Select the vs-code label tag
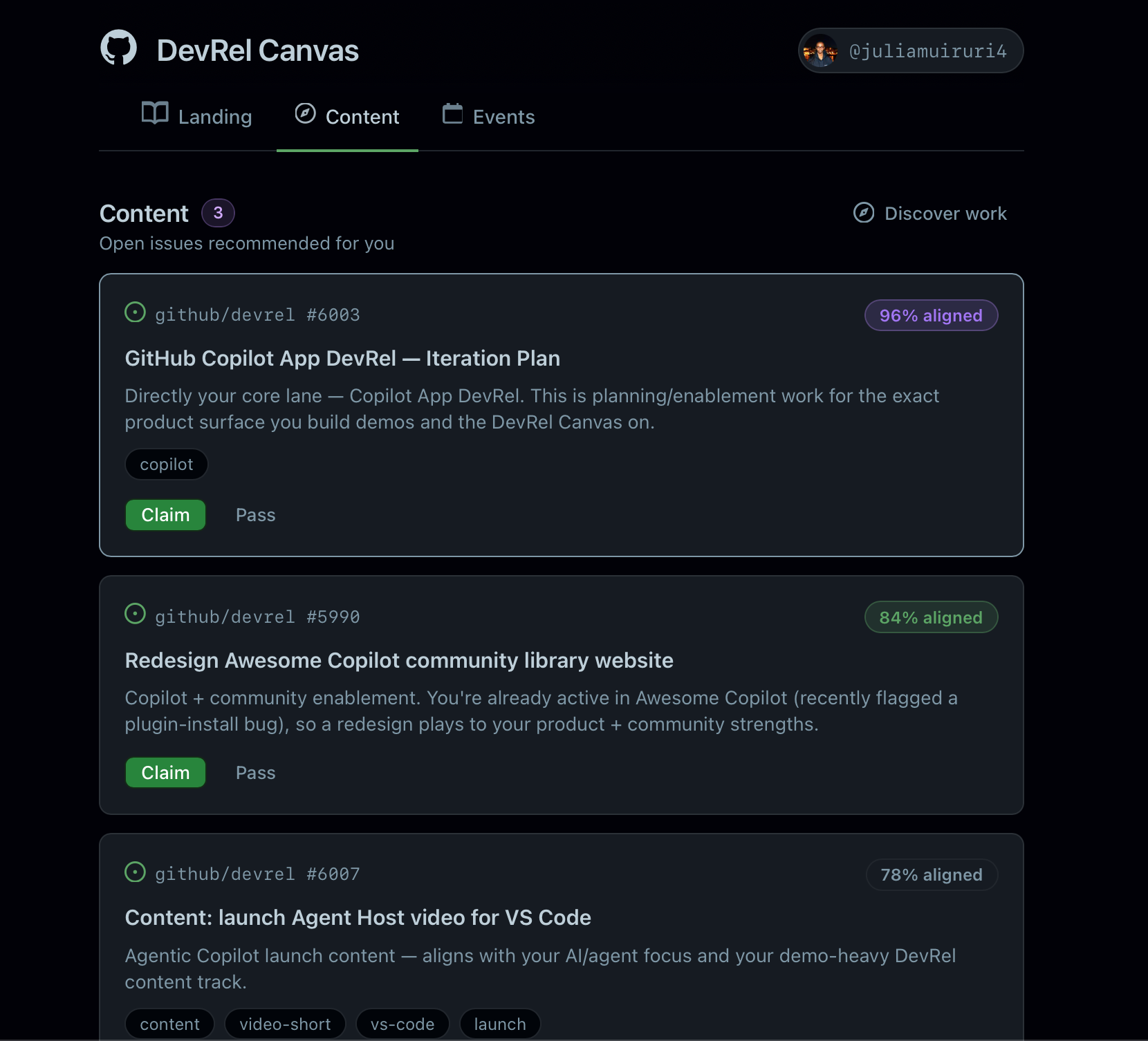 point(402,1024)
